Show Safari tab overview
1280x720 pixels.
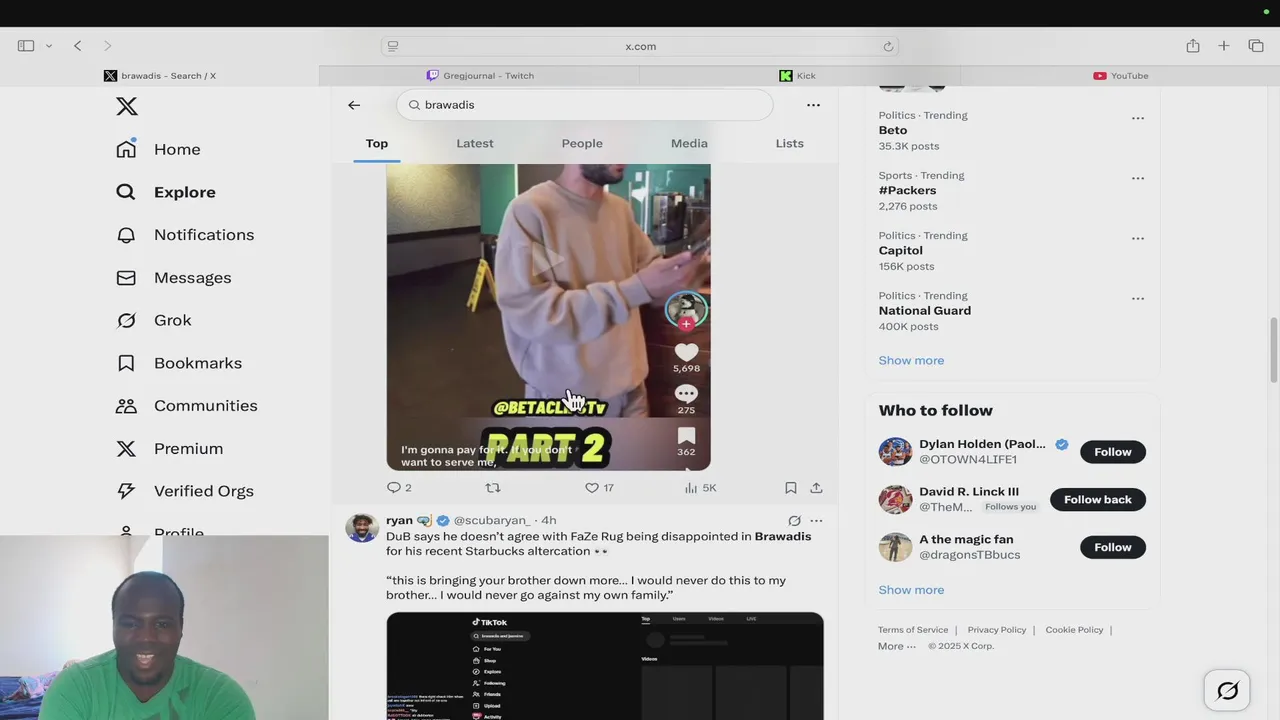click(1256, 46)
